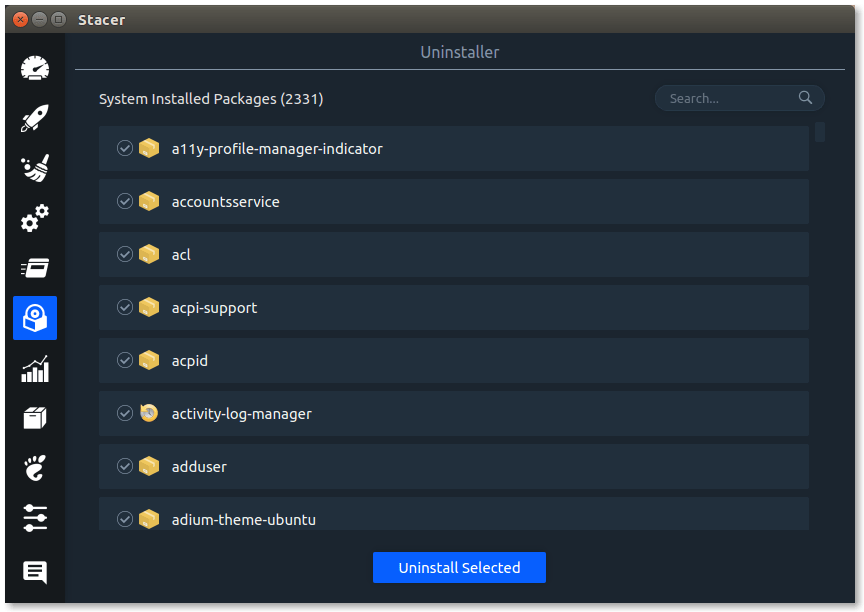This screenshot has width=864, height=612.
Task: Toggle checkbox for accountsservice package
Action: click(x=125, y=201)
